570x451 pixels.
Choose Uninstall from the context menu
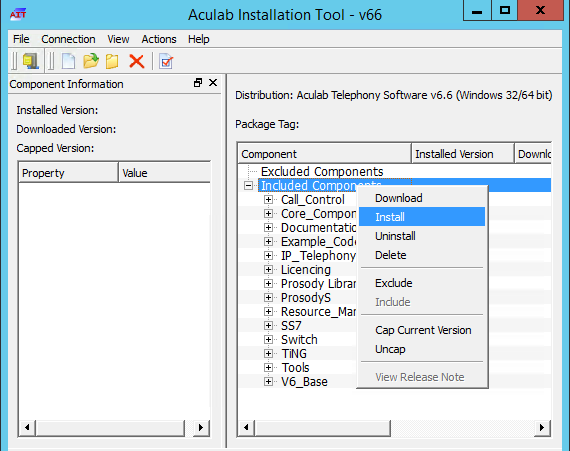click(422, 236)
